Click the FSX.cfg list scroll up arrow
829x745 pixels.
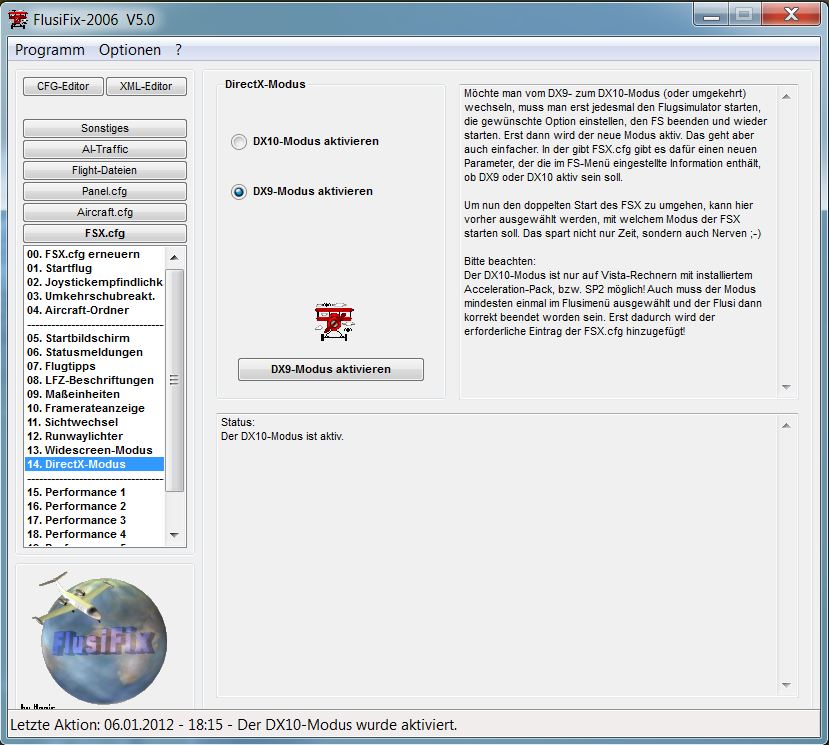[174, 257]
